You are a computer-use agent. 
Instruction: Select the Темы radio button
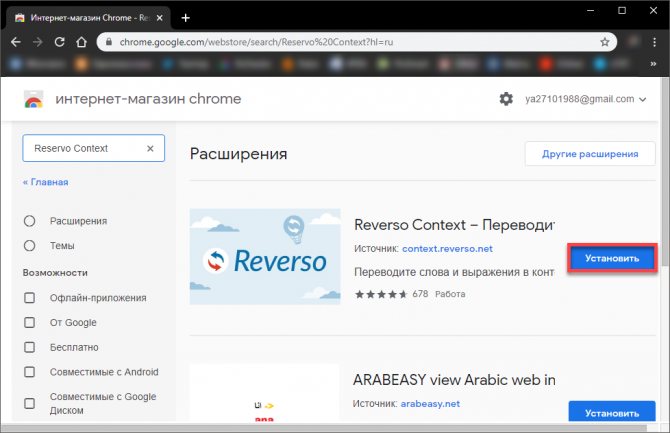[29, 246]
